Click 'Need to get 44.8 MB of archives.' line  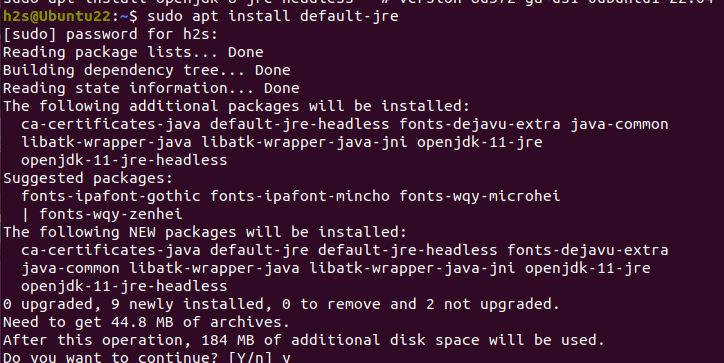coord(146,322)
